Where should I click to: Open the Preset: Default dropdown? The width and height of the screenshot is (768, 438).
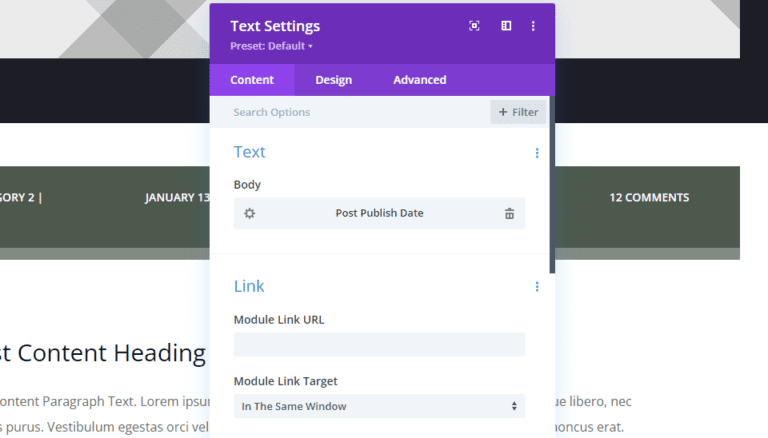(271, 46)
